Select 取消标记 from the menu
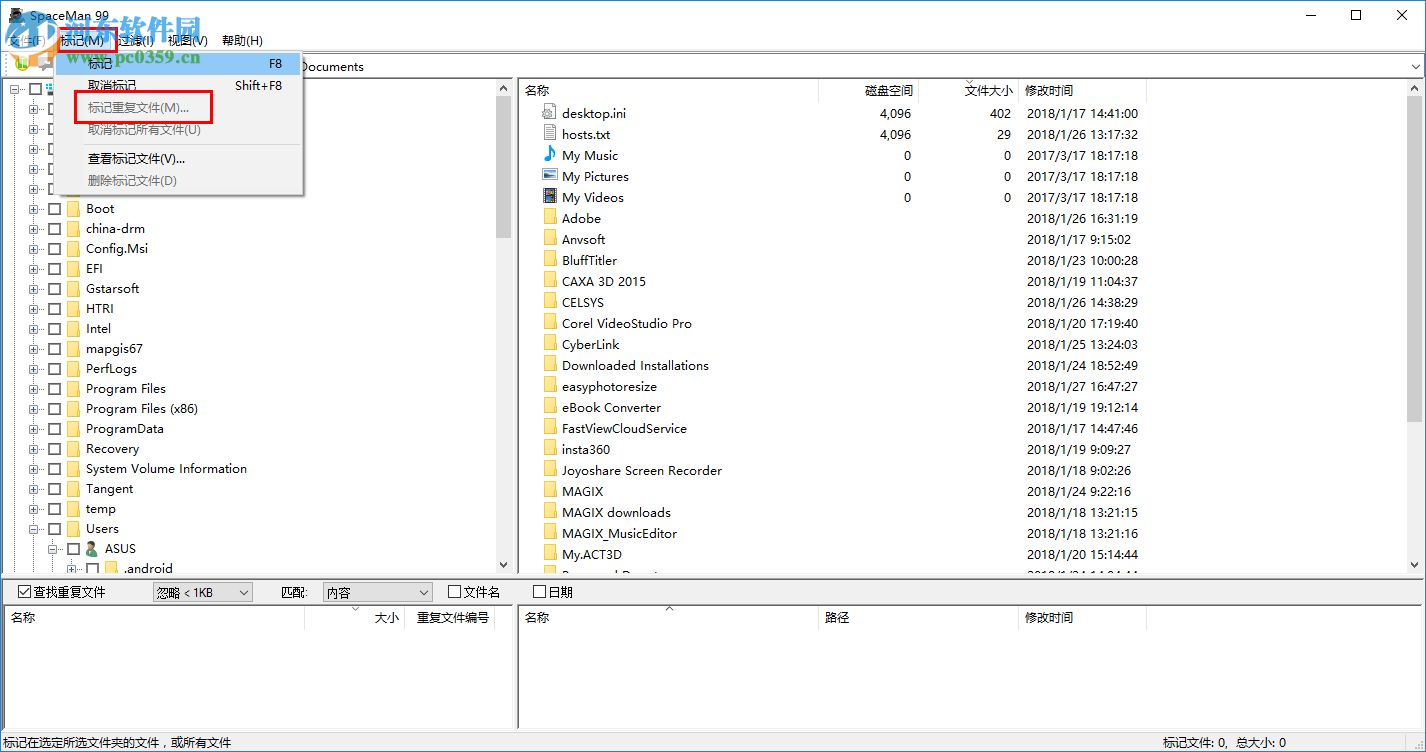 pyautogui.click(x=112, y=86)
